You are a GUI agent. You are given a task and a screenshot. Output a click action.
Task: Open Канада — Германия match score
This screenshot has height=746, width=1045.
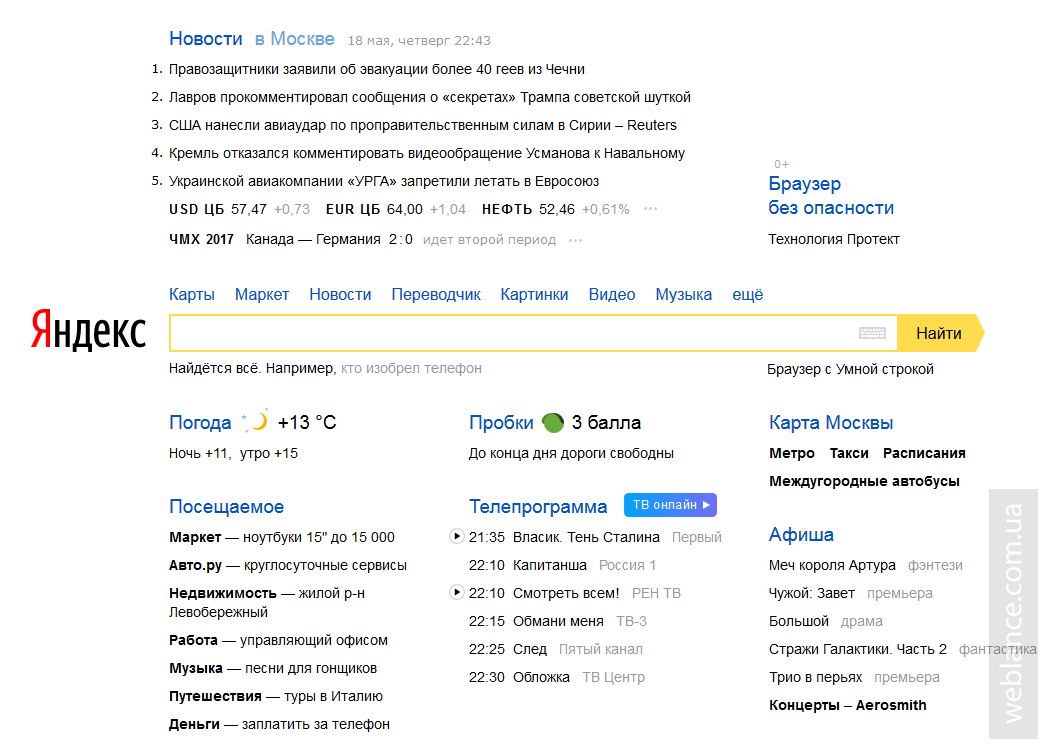click(x=329, y=239)
